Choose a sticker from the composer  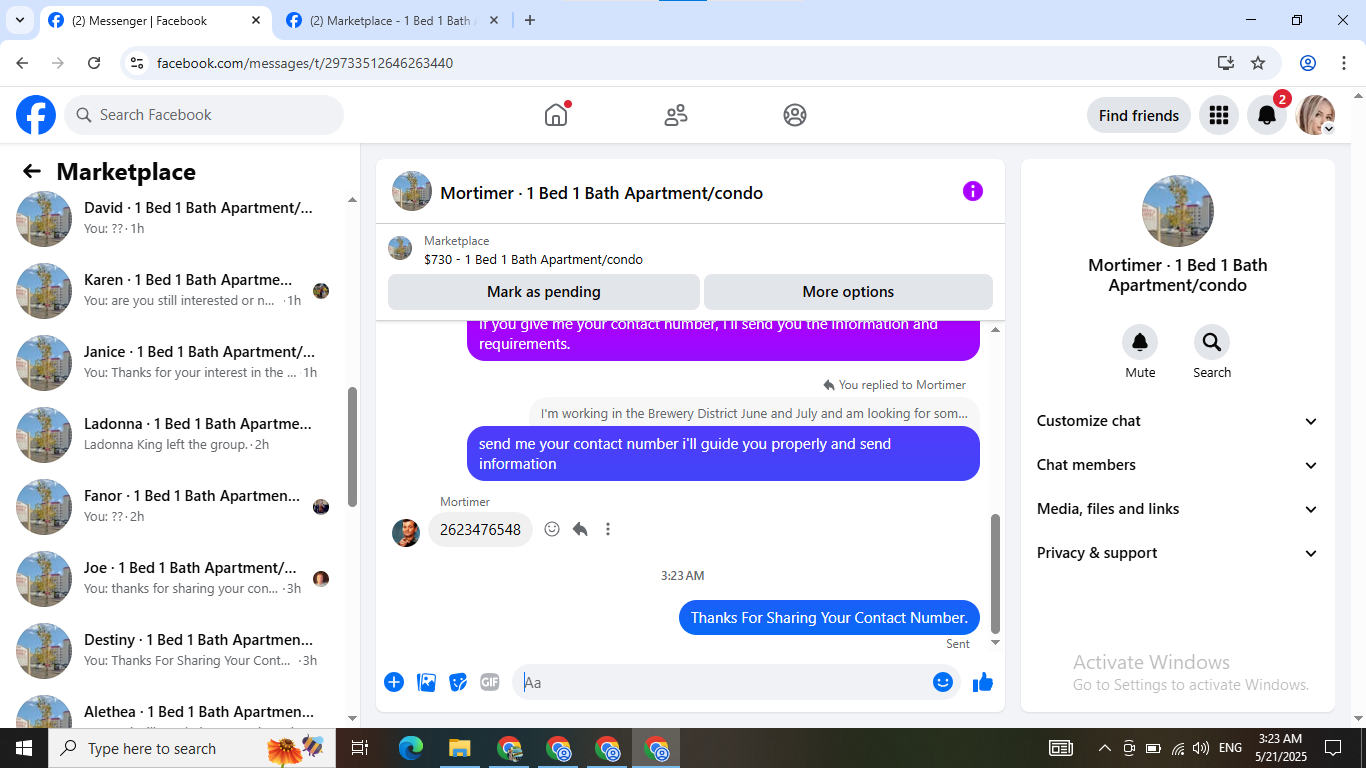click(x=458, y=682)
